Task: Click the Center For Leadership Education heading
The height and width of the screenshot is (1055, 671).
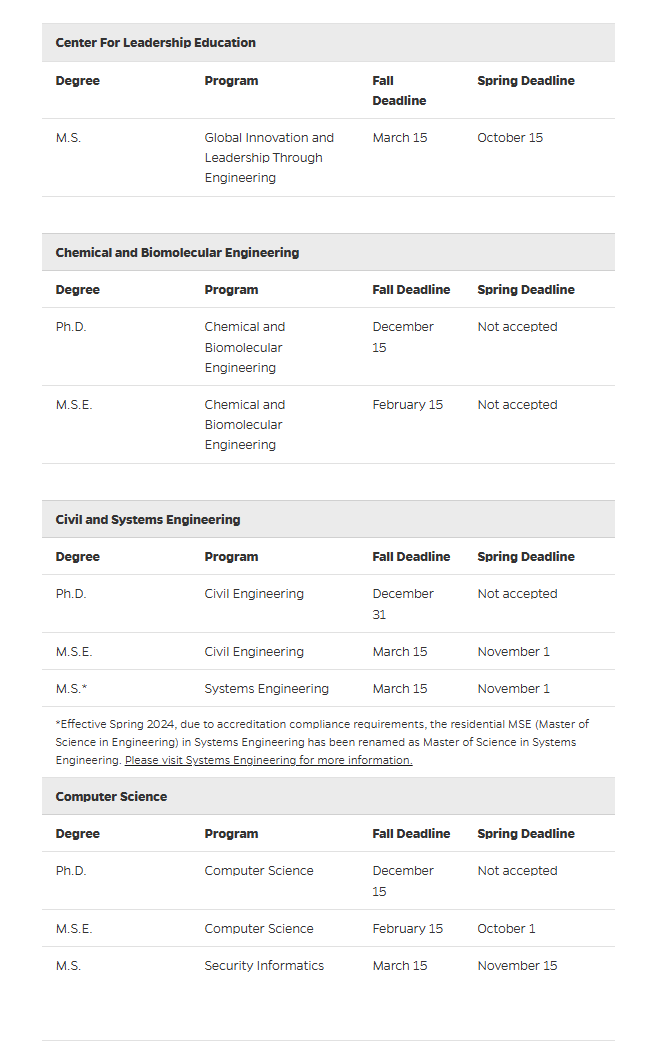Action: (155, 43)
